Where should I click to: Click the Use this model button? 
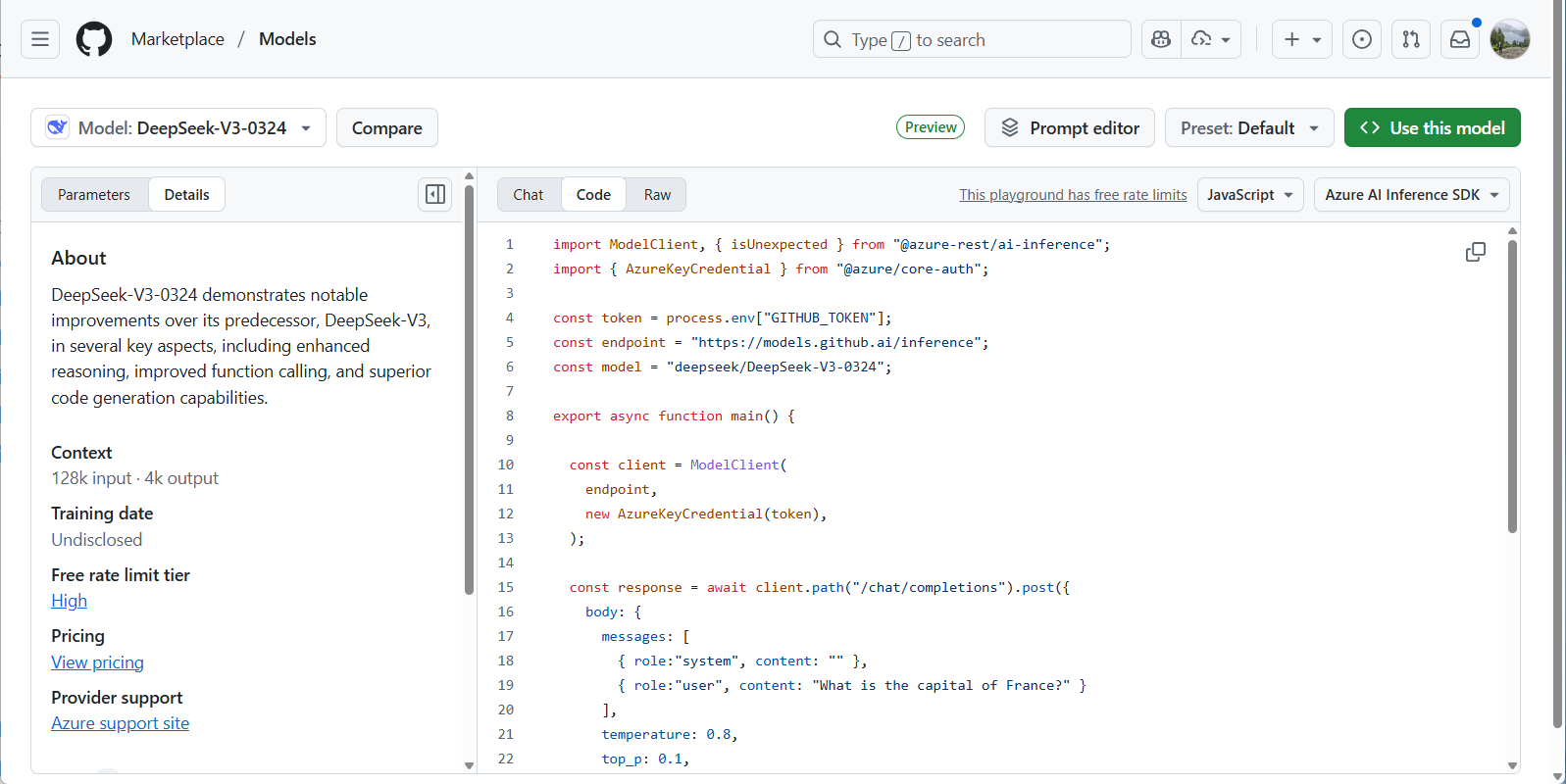[x=1432, y=128]
